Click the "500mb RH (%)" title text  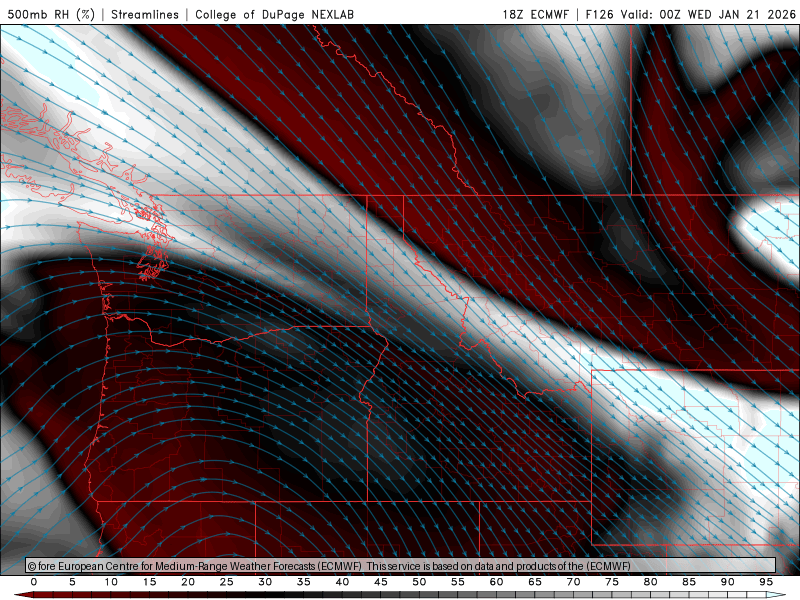coord(51,14)
